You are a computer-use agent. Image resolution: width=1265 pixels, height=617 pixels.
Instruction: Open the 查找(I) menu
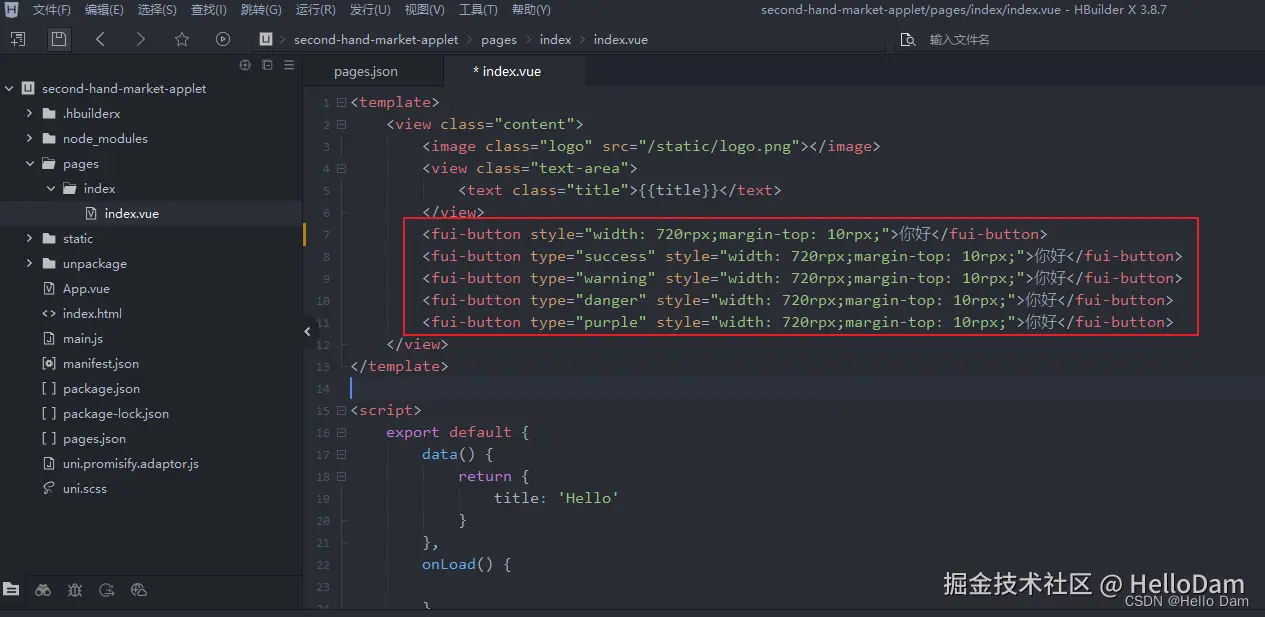(x=209, y=10)
